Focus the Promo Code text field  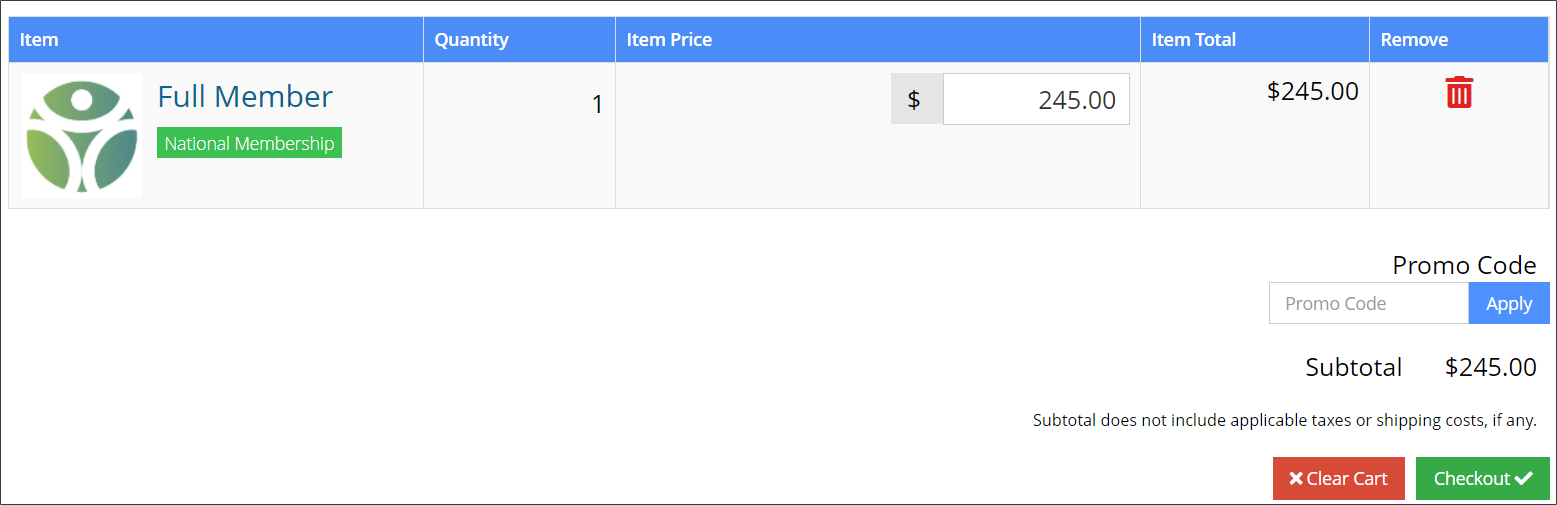[1368, 304]
